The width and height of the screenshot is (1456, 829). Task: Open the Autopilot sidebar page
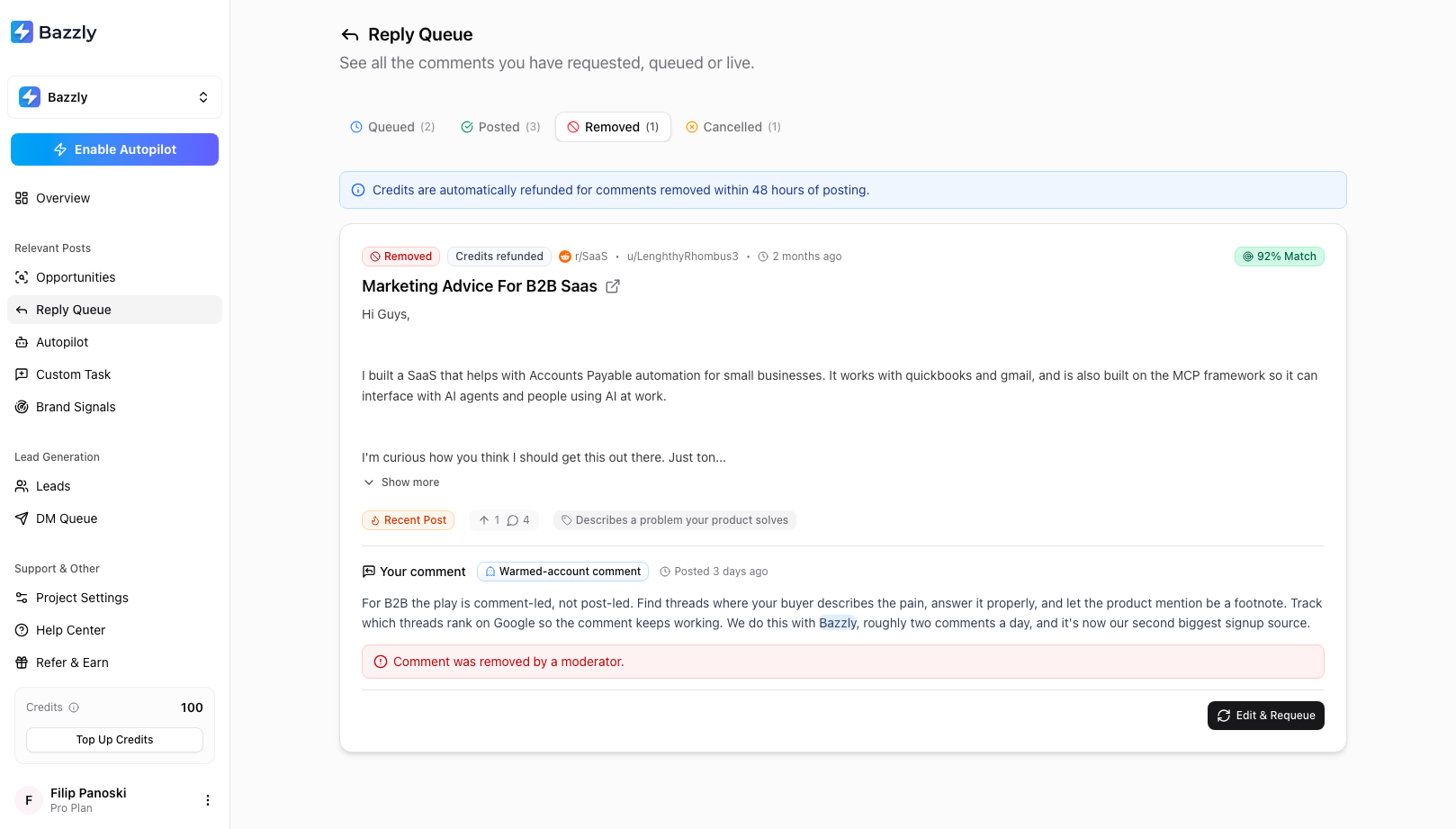(x=114, y=342)
